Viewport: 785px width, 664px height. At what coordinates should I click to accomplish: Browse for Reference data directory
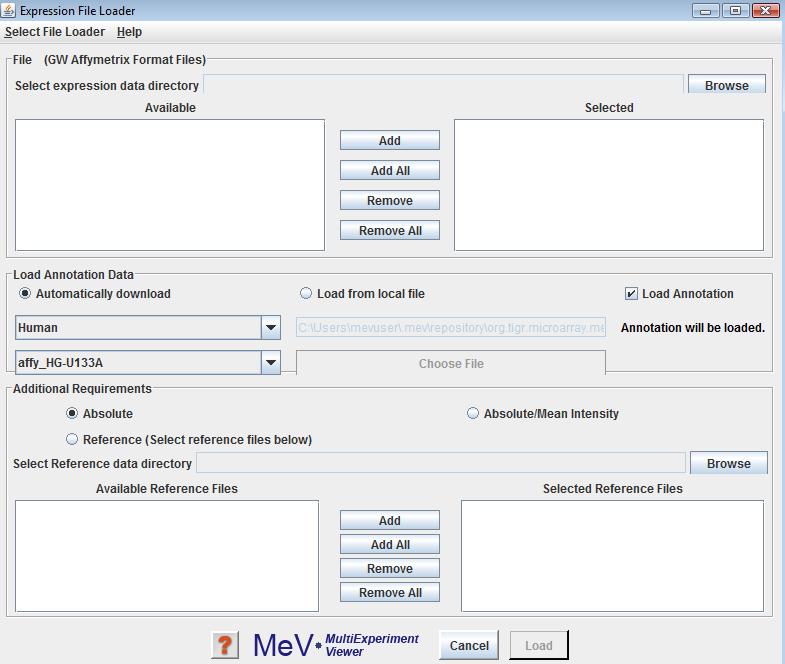click(x=728, y=463)
